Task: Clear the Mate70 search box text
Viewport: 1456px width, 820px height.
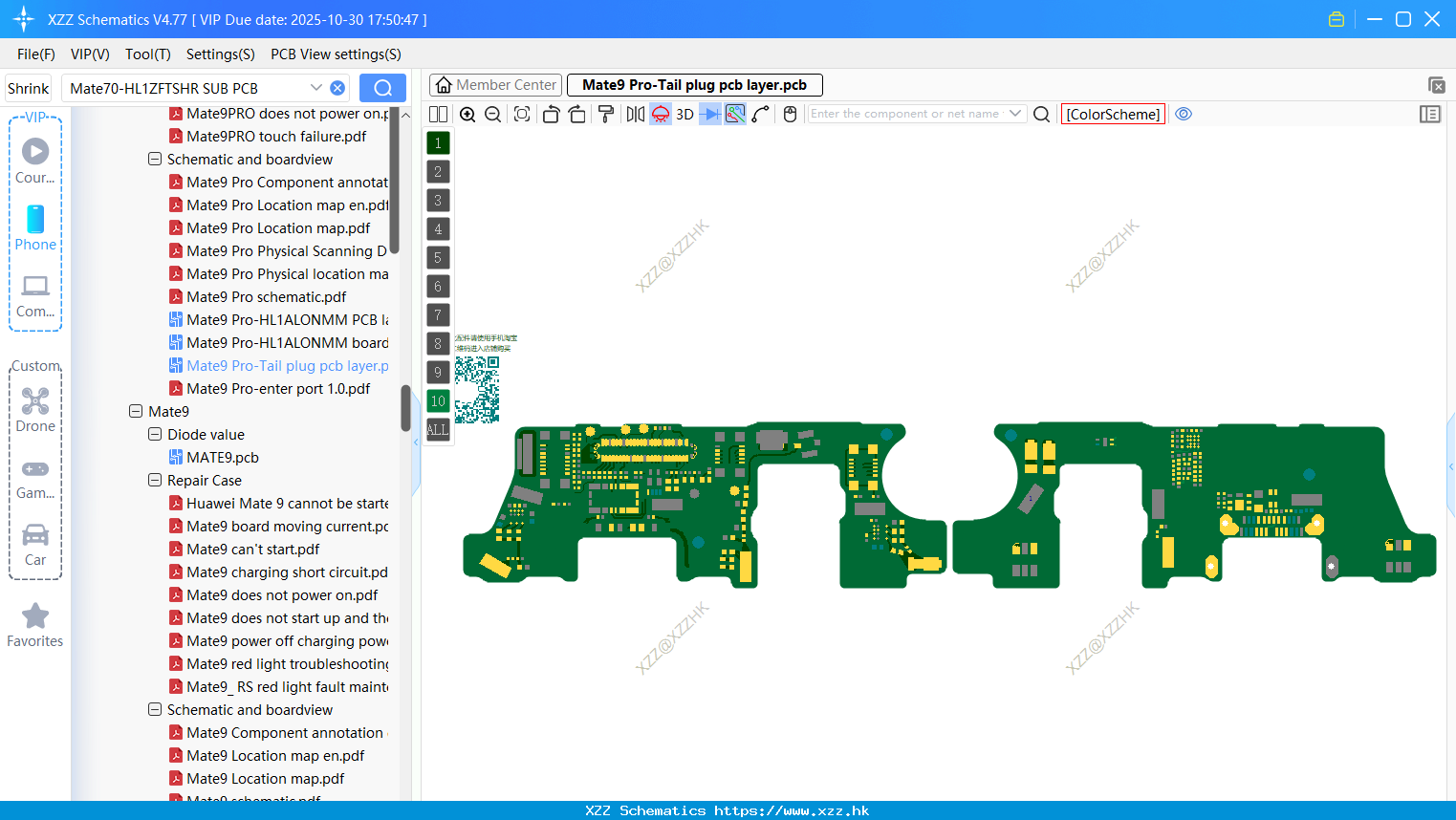Action: 337,88
